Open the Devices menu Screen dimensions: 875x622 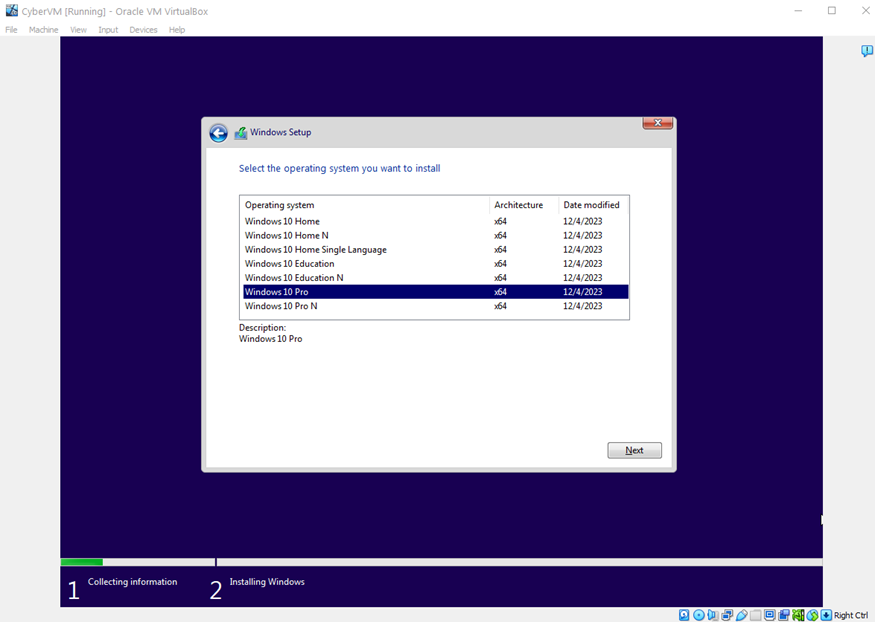[x=143, y=30]
